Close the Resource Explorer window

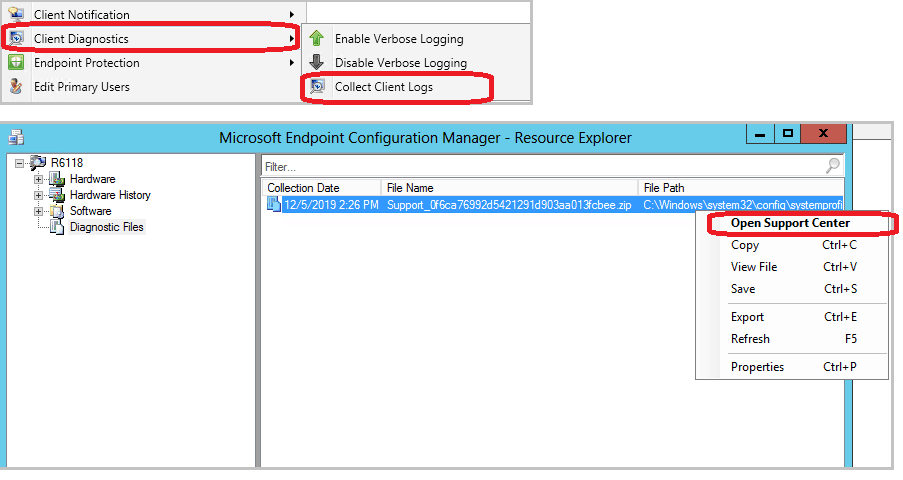pos(824,134)
